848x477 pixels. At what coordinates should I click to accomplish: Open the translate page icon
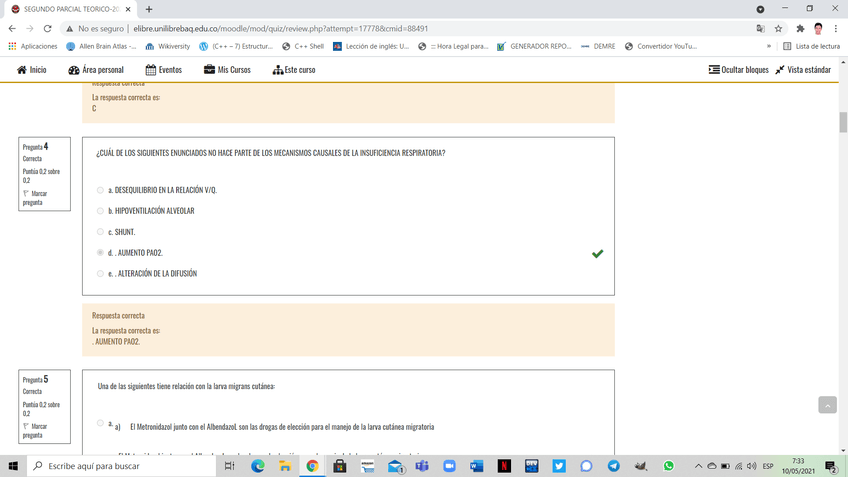(760, 29)
